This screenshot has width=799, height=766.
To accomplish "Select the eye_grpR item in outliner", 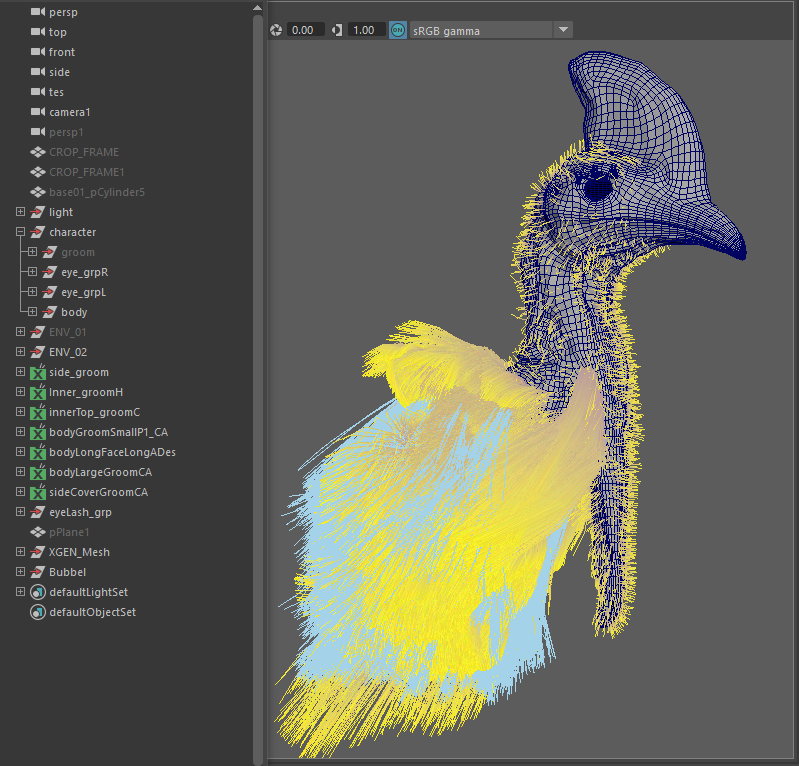I will (x=84, y=272).
